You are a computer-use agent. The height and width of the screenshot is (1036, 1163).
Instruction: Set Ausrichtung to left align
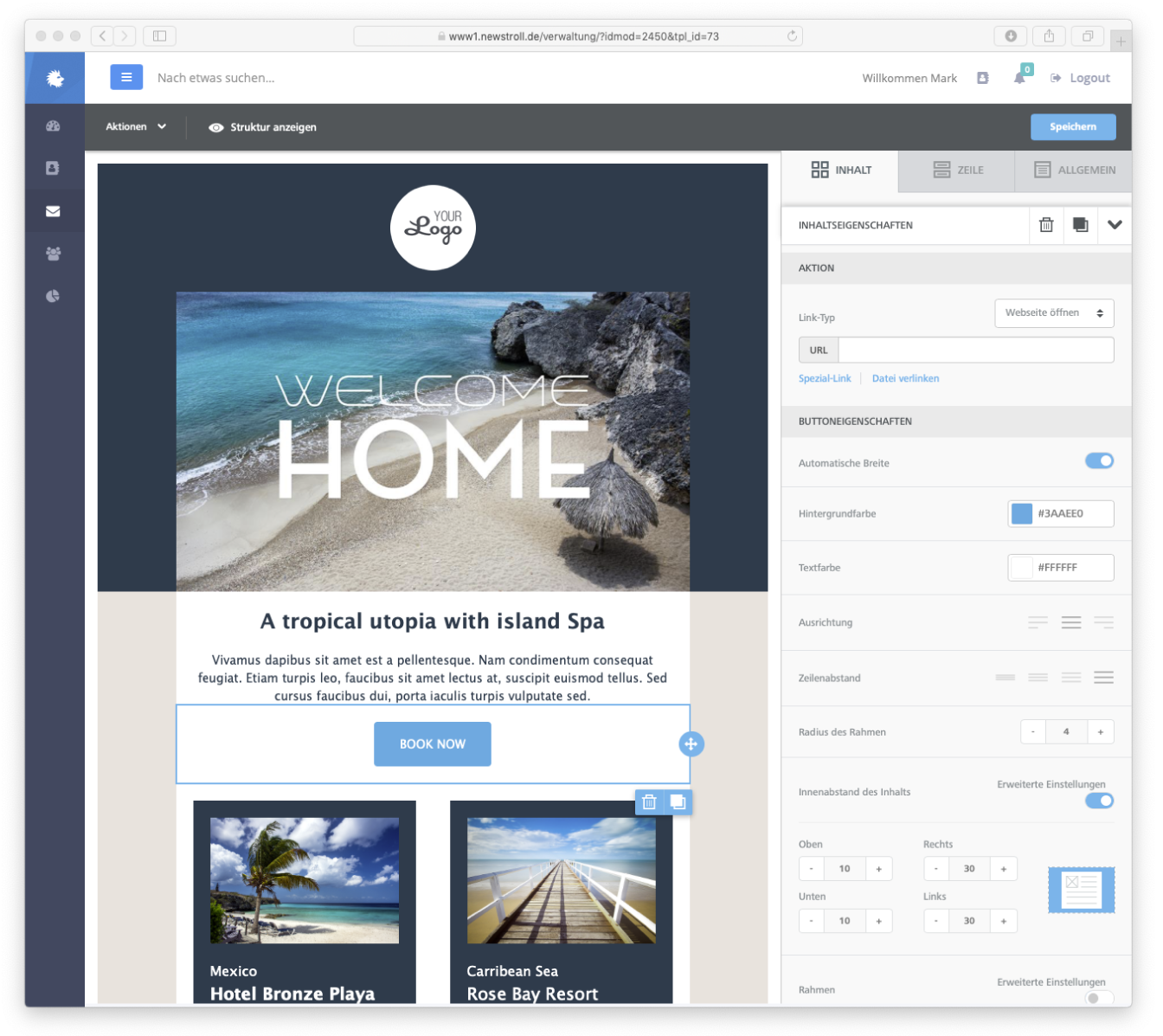(x=1038, y=622)
